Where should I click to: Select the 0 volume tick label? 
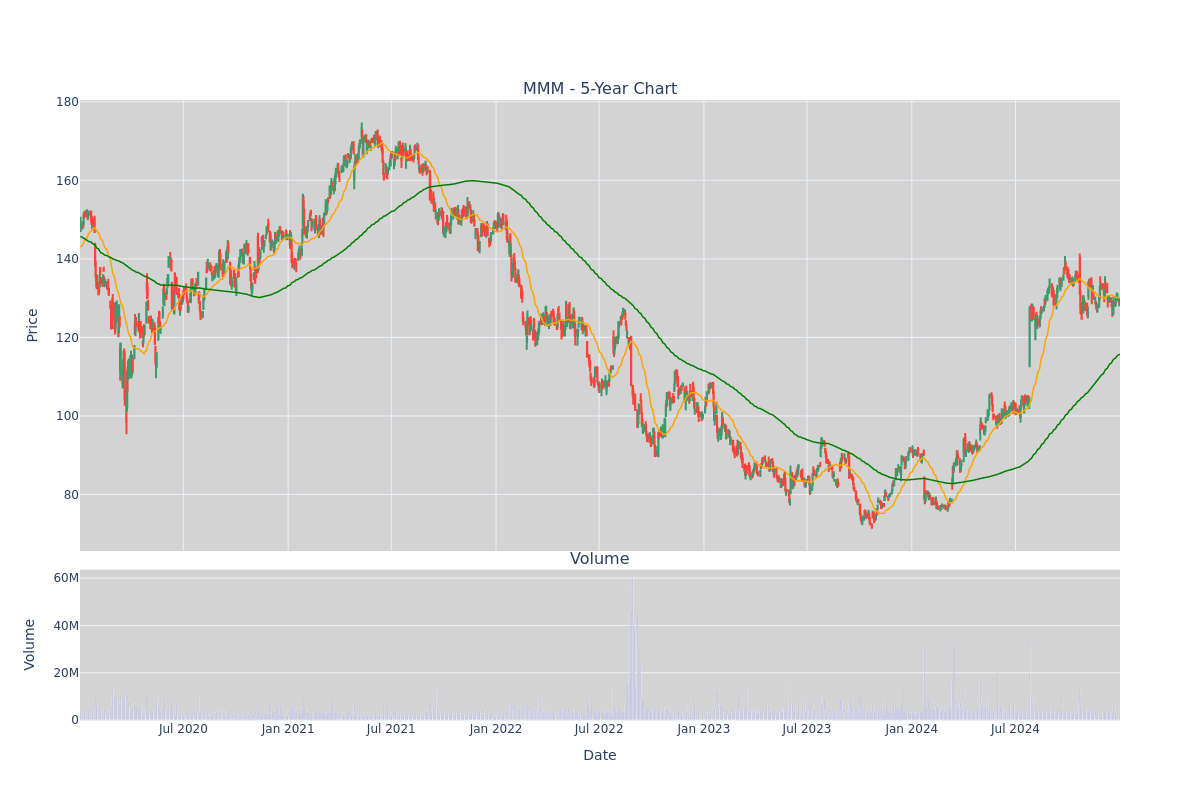(75, 720)
